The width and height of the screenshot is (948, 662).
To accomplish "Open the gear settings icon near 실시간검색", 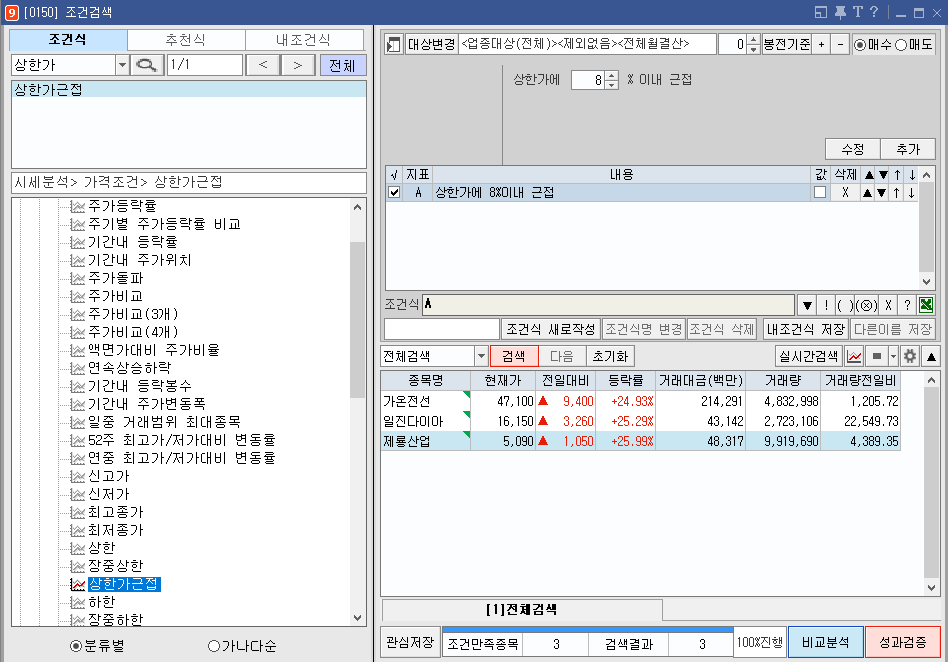I will click(x=910, y=356).
